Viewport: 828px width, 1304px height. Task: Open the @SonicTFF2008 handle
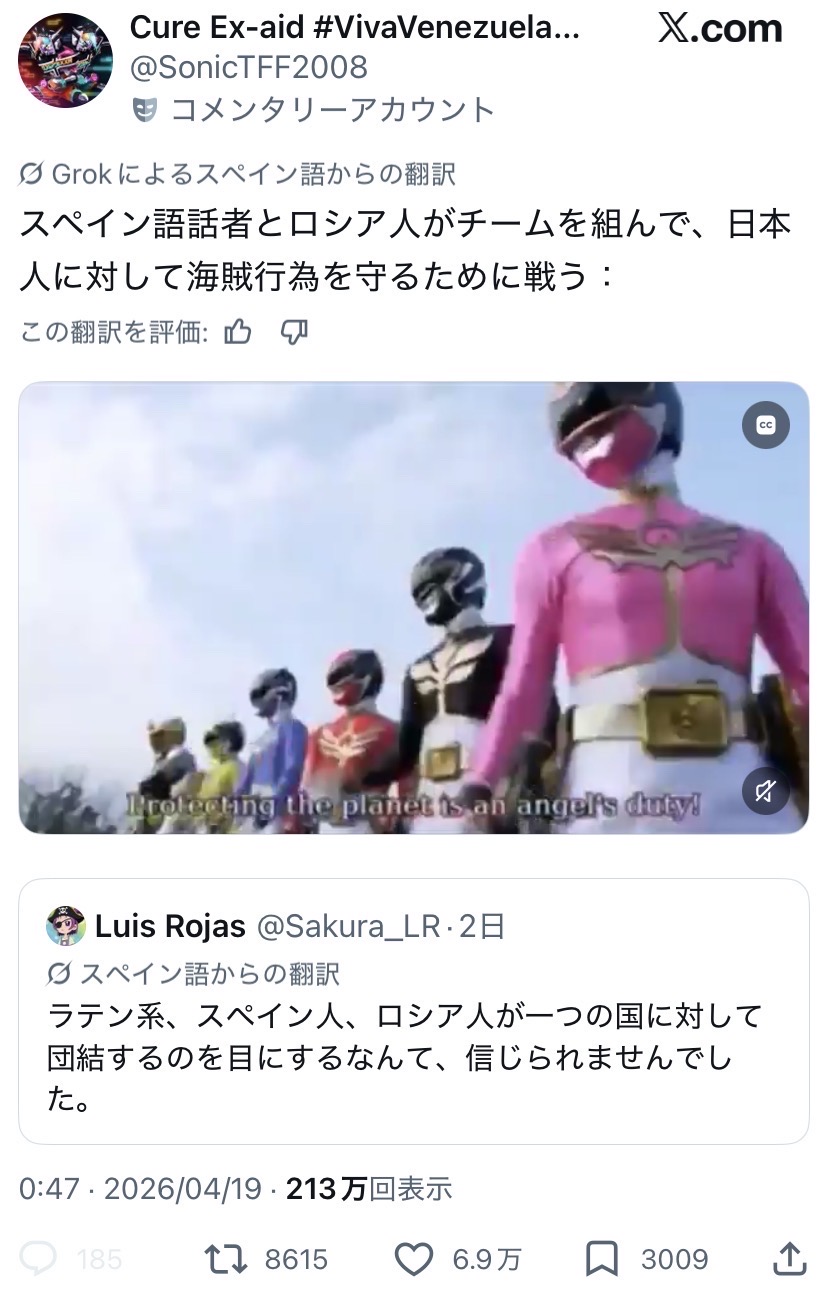click(249, 67)
